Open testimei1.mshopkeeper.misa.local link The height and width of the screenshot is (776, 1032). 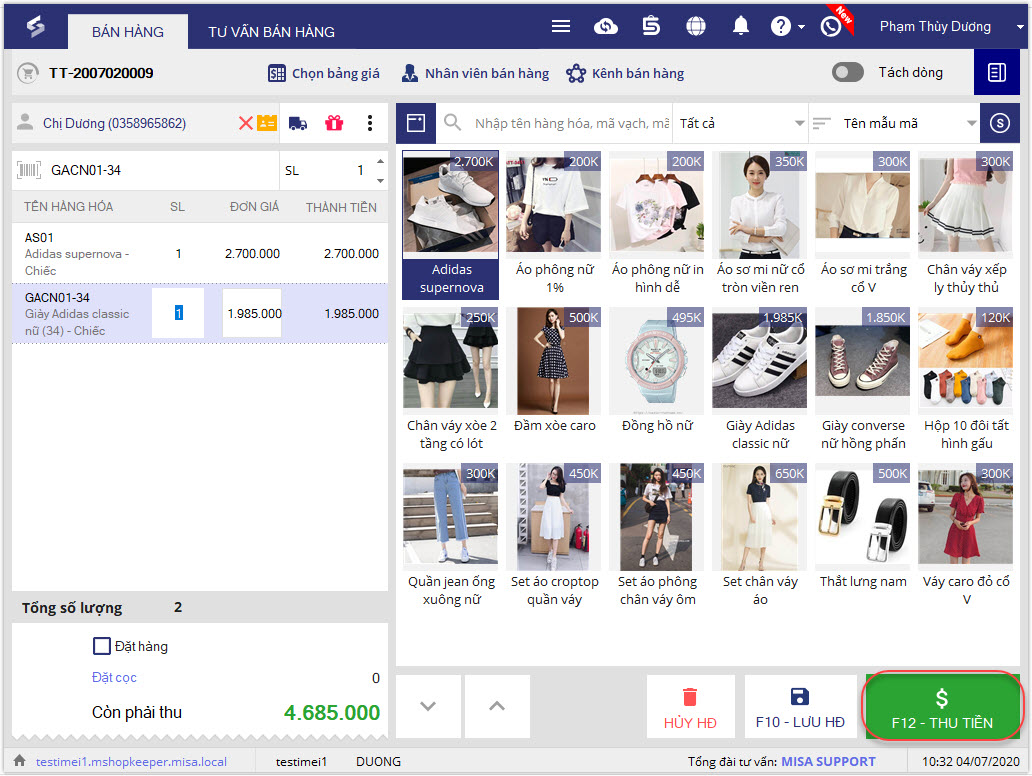coord(131,762)
